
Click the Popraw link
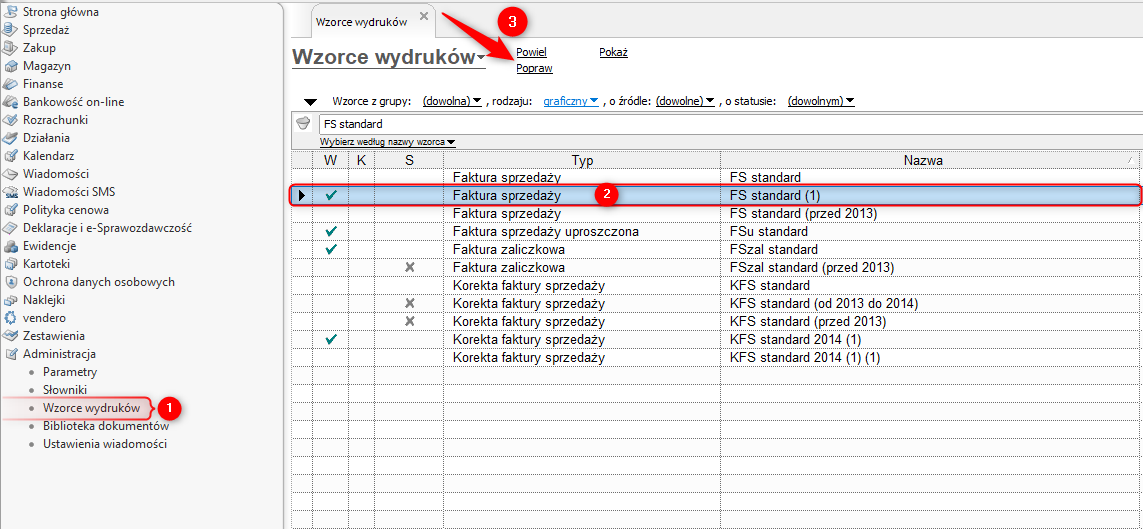coord(534,68)
